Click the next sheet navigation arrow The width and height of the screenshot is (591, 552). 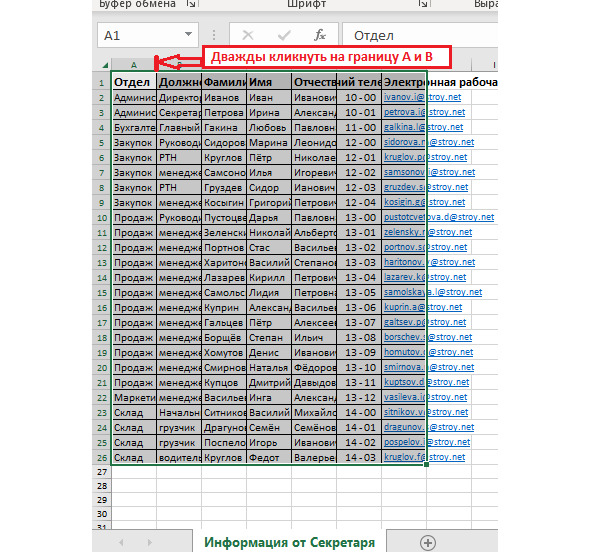coord(150,543)
